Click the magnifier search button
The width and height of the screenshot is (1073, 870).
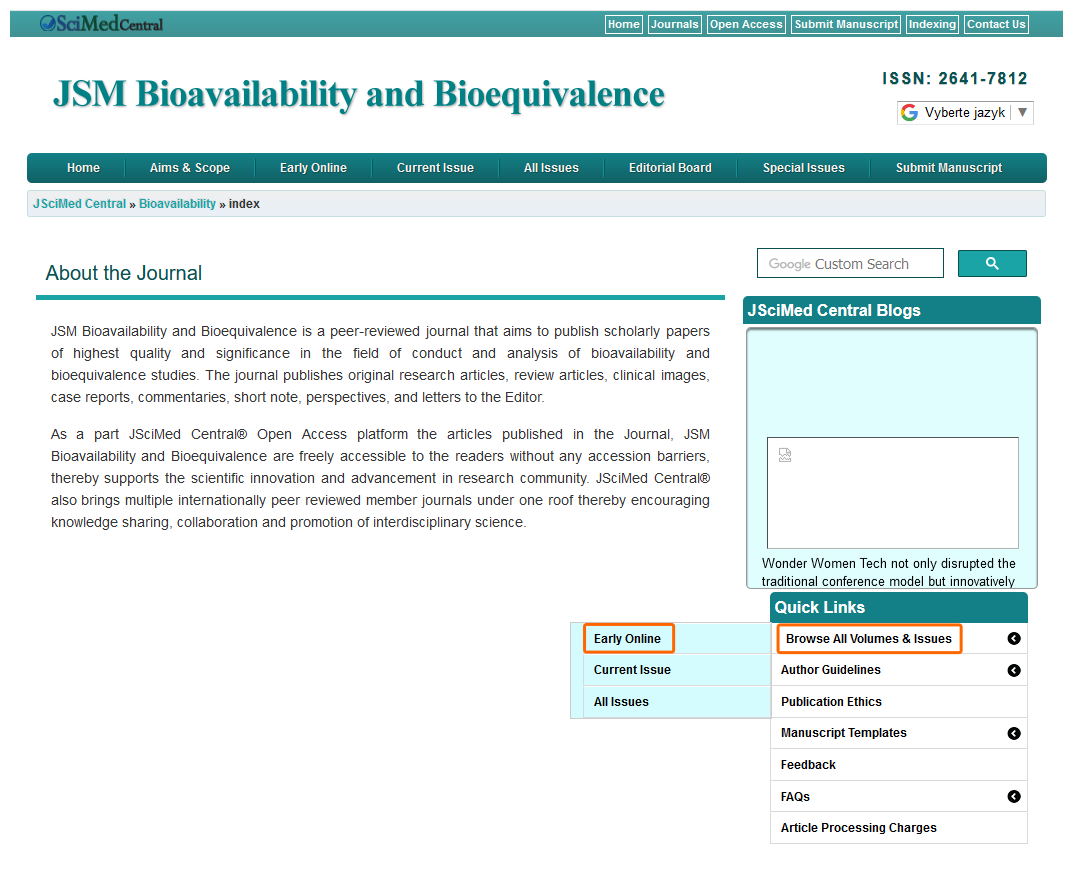(992, 264)
